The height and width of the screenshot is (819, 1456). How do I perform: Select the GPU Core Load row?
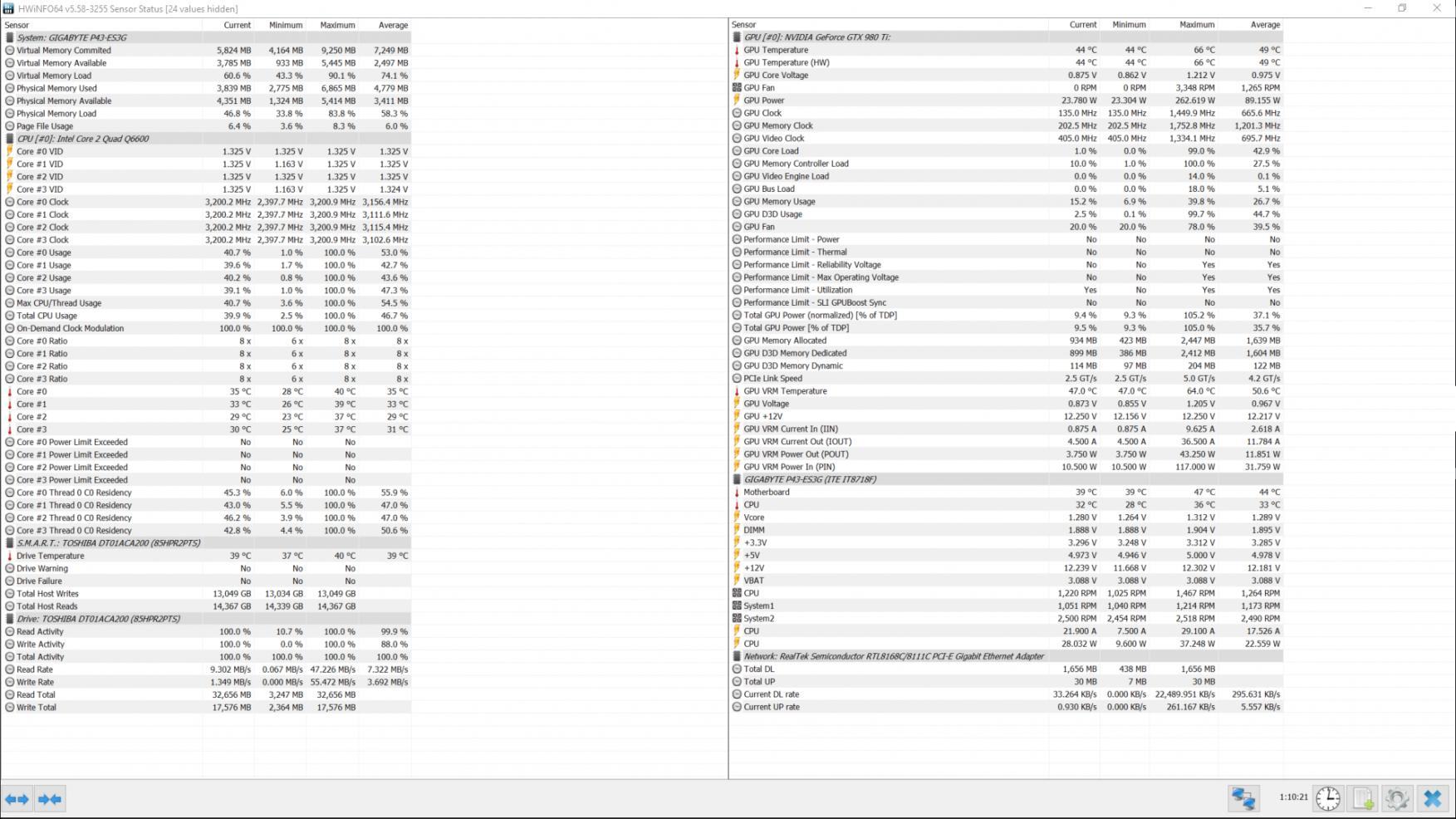1007,151
